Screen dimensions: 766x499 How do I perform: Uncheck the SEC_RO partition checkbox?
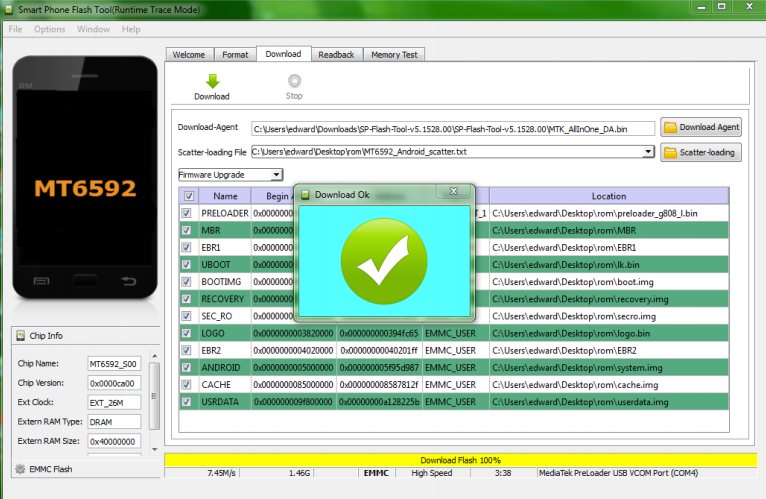(x=186, y=316)
